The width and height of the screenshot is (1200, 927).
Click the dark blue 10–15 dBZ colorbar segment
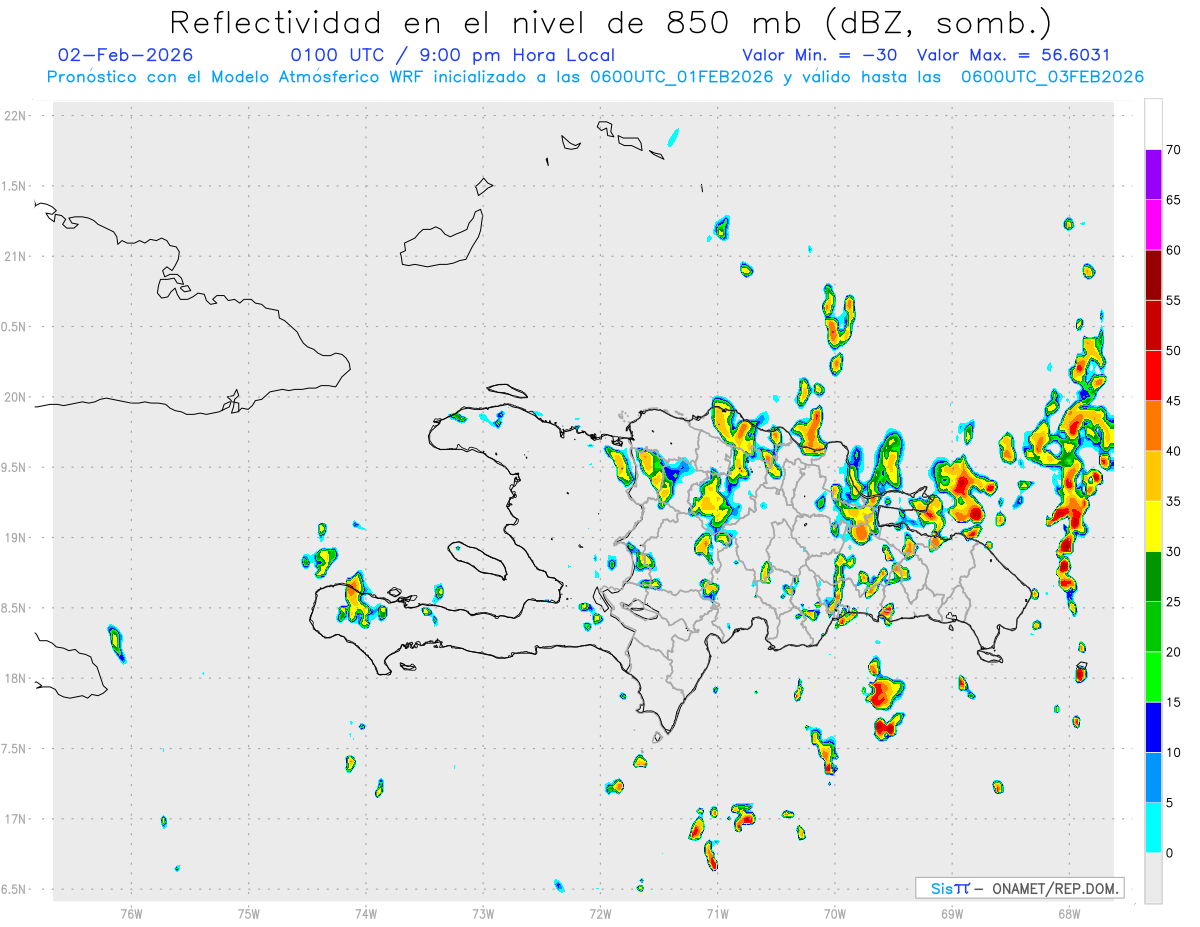[x=1153, y=727]
